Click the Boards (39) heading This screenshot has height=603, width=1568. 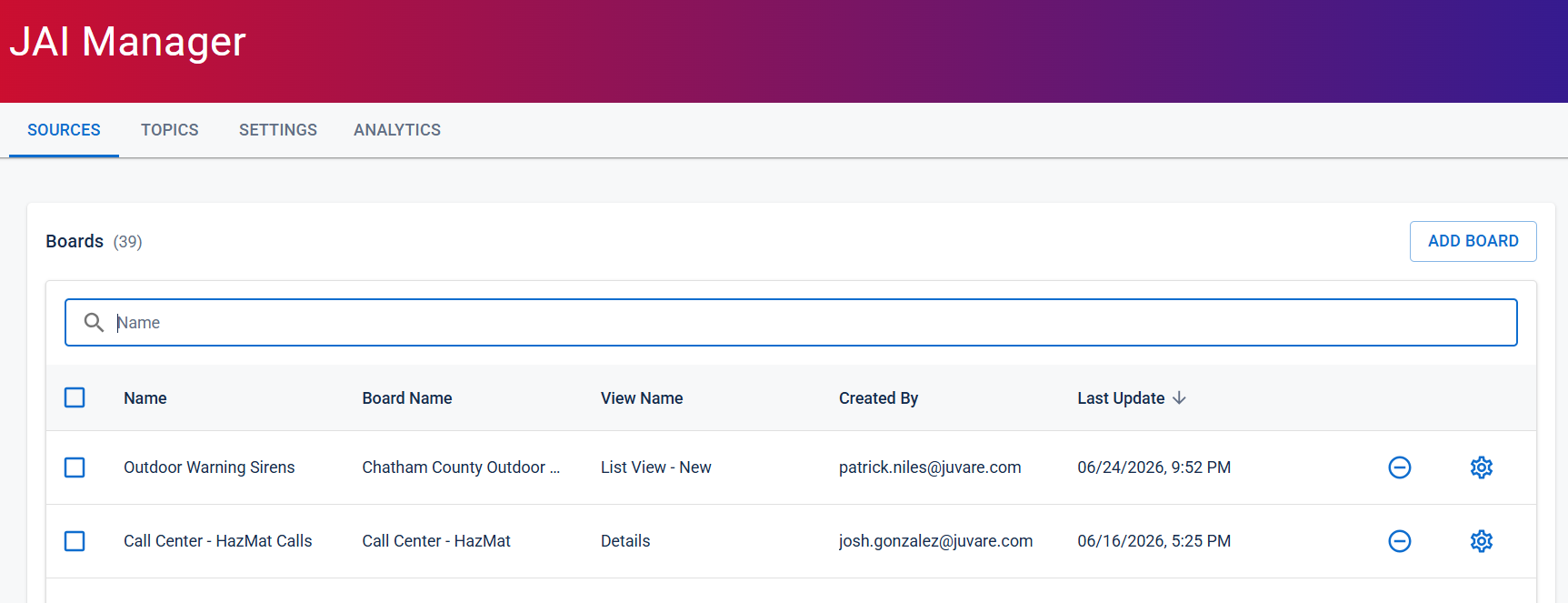tap(94, 241)
